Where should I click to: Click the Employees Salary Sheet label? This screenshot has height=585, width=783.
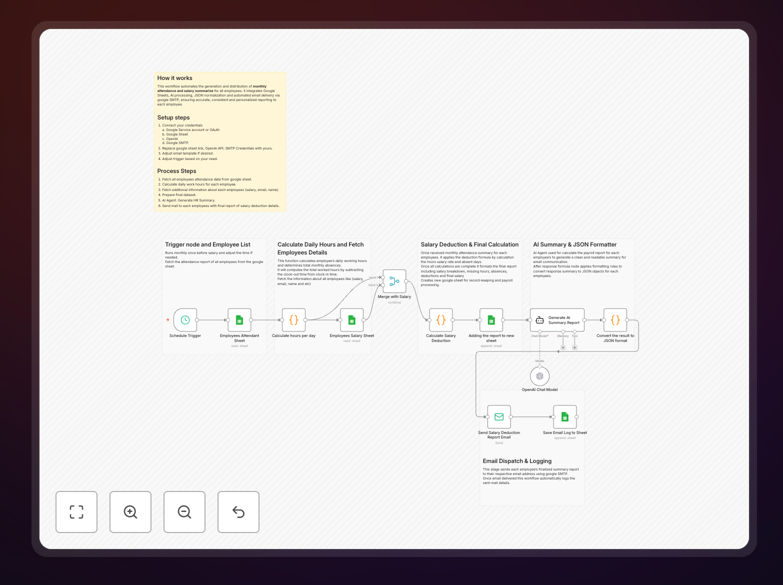coord(352,336)
